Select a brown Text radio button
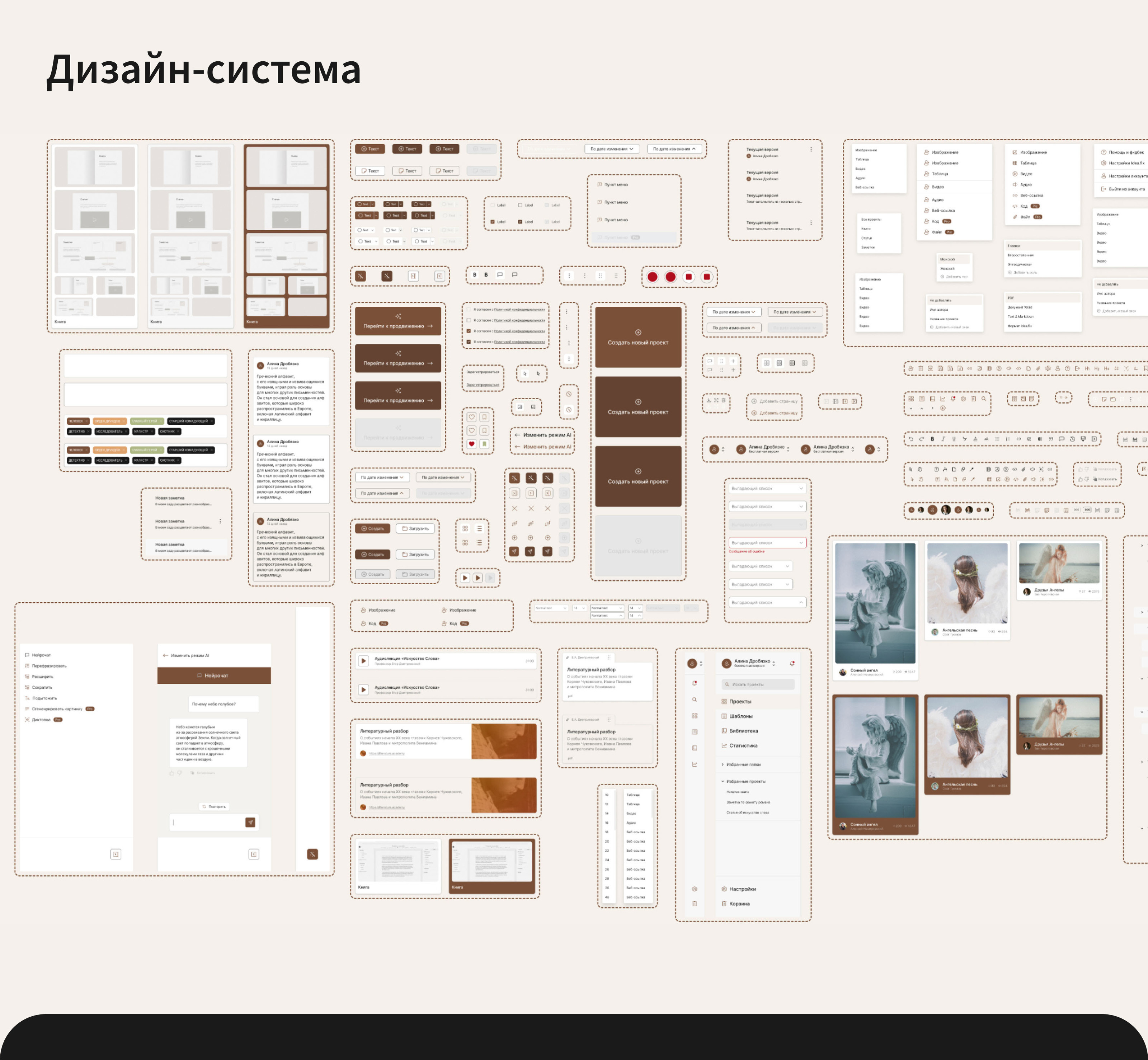The image size is (1148, 1060). tap(360, 204)
